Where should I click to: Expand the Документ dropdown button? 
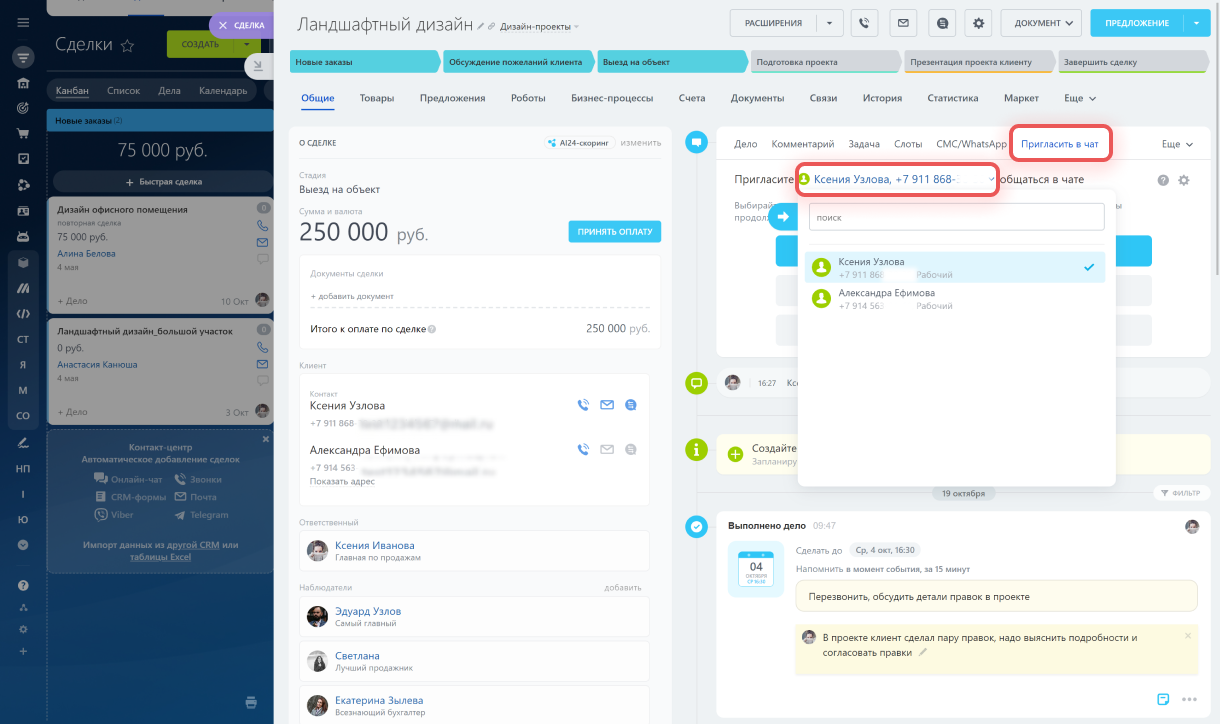(x=1041, y=23)
